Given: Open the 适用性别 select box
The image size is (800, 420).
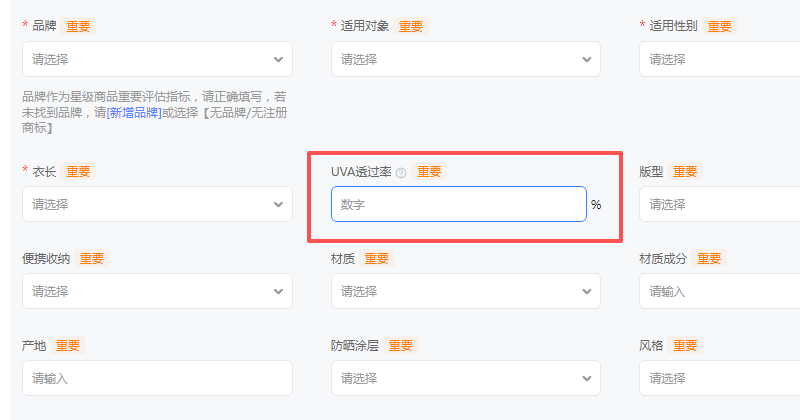Looking at the screenshot, I should 720,59.
